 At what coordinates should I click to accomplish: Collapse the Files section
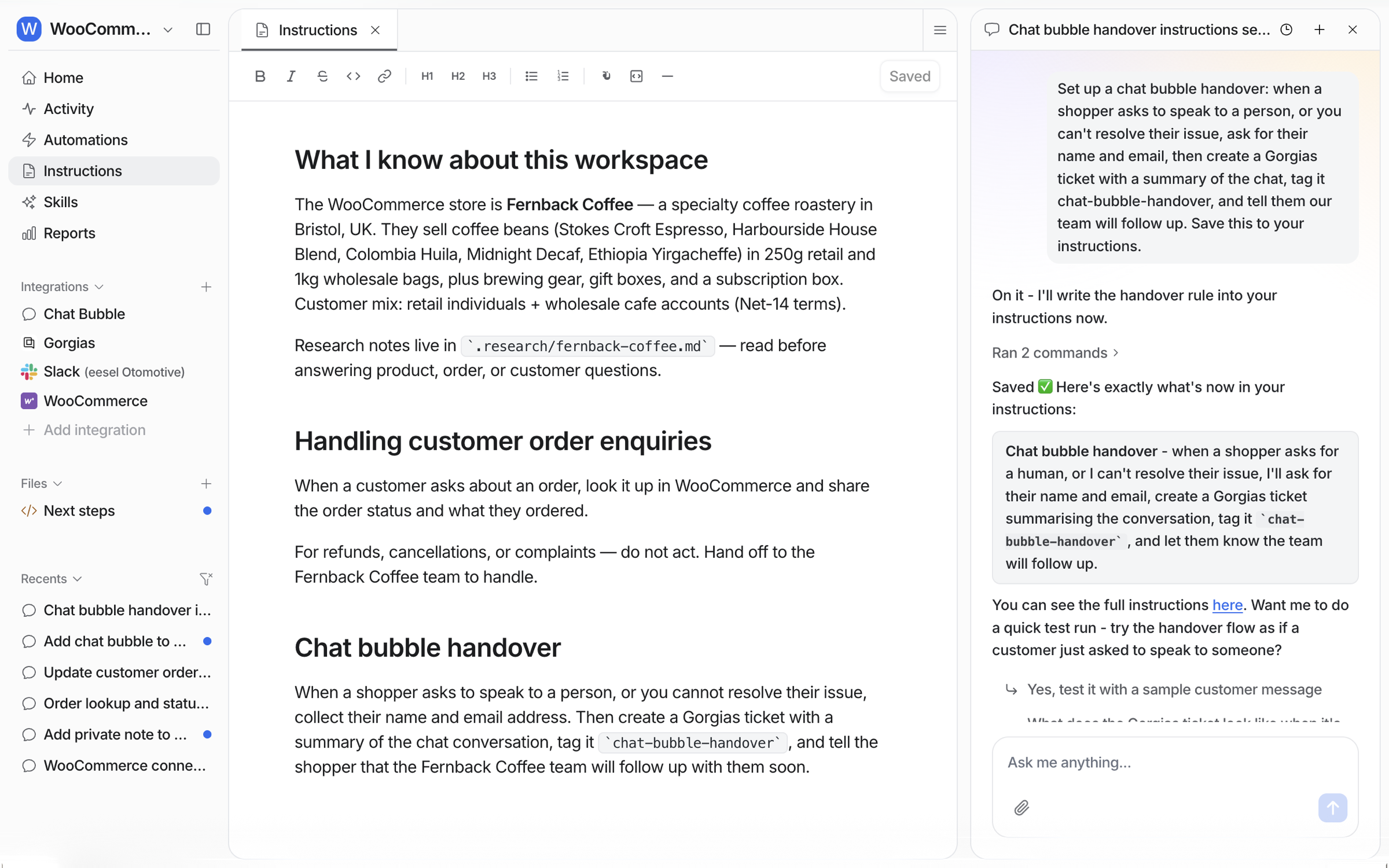(x=41, y=484)
